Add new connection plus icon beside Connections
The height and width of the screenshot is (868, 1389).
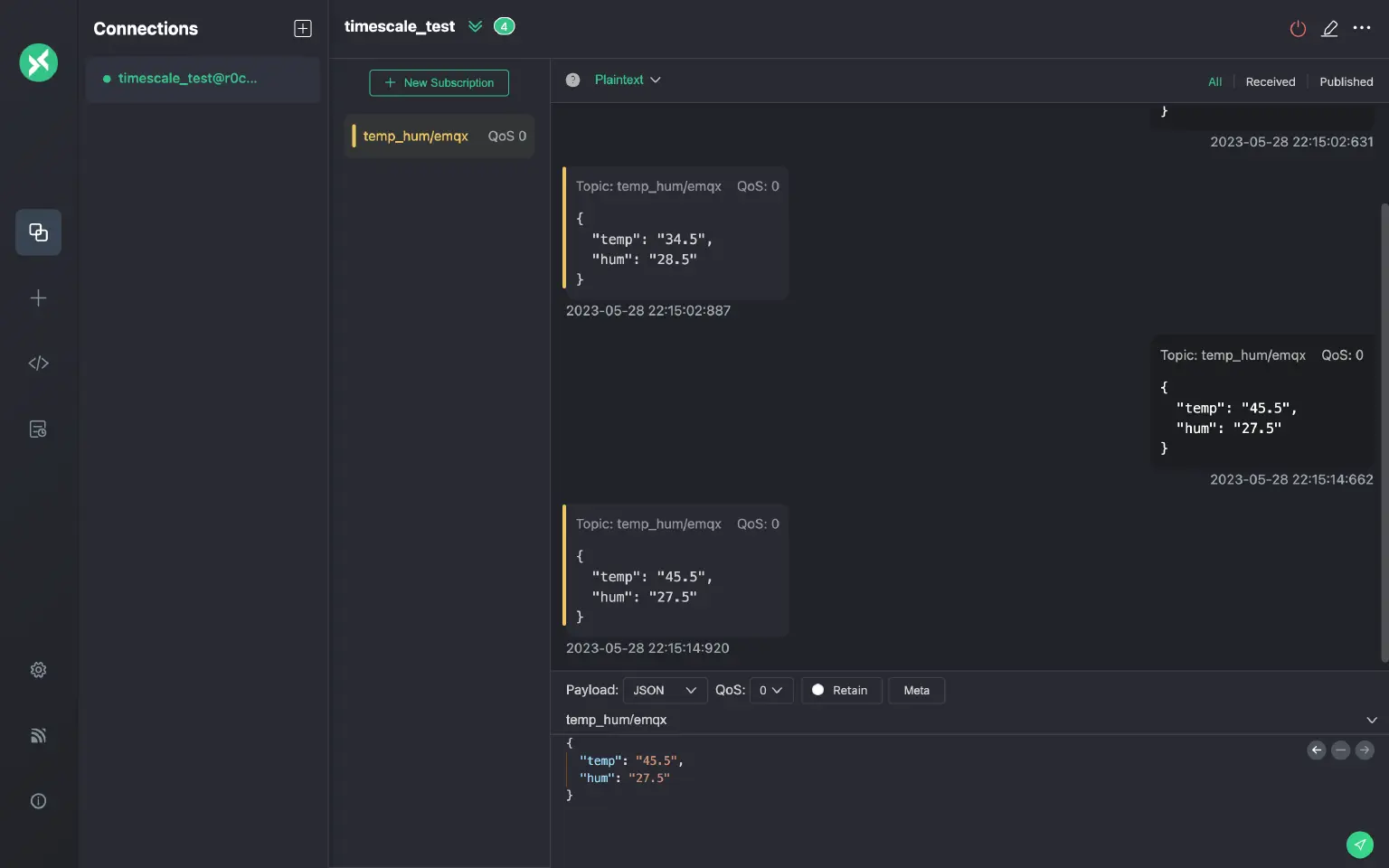[x=303, y=29]
